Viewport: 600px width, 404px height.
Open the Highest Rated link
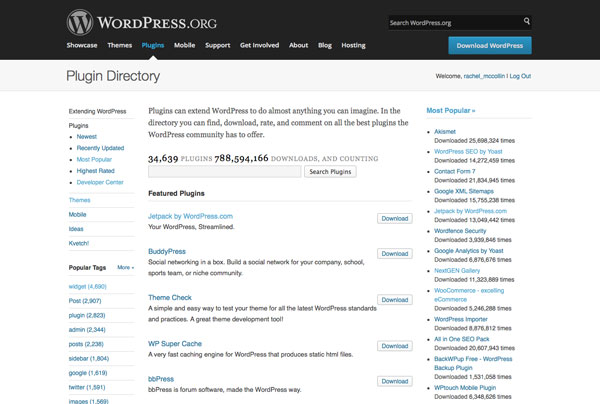[96, 171]
